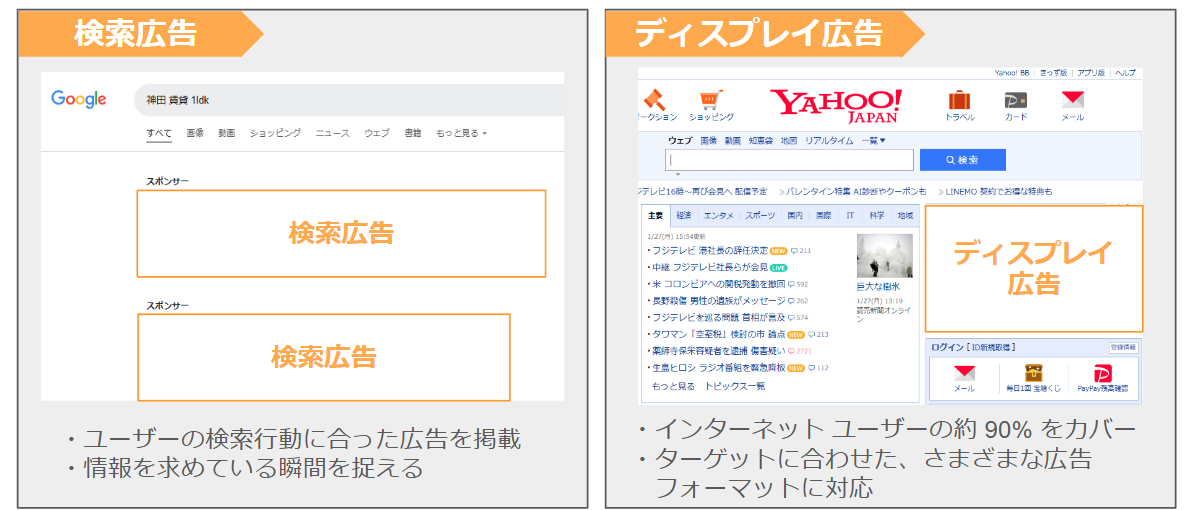Select Yahoo's 地図 search type
The width and height of the screenshot is (1190, 510).
[x=789, y=140]
